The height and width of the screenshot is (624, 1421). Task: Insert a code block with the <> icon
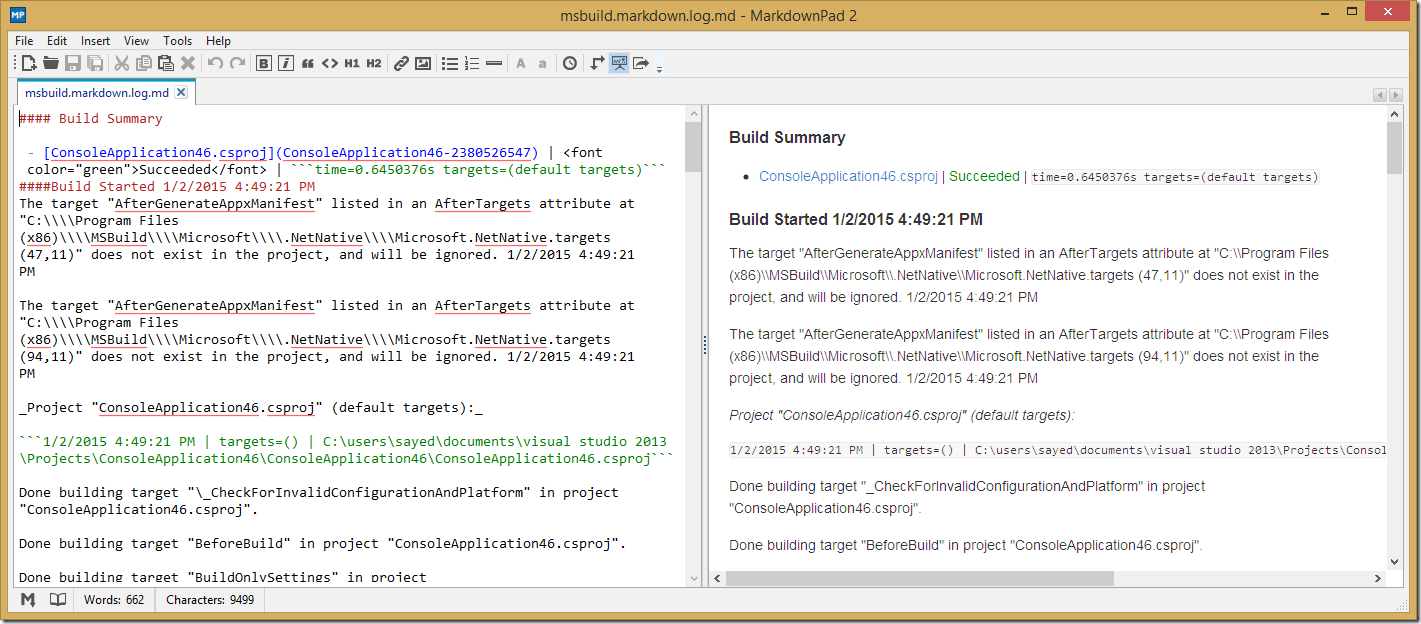point(330,63)
